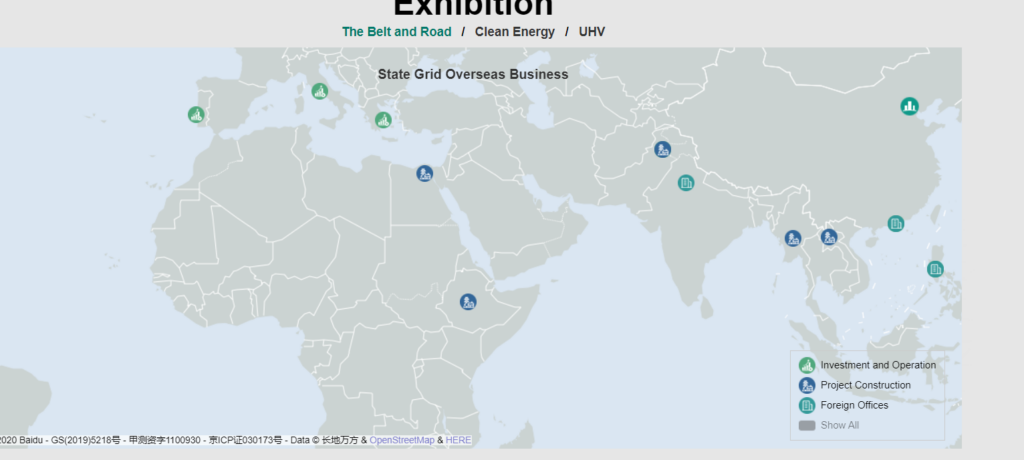Click the Show All legend label
Viewport: 1024px width, 460px height.
tap(840, 425)
